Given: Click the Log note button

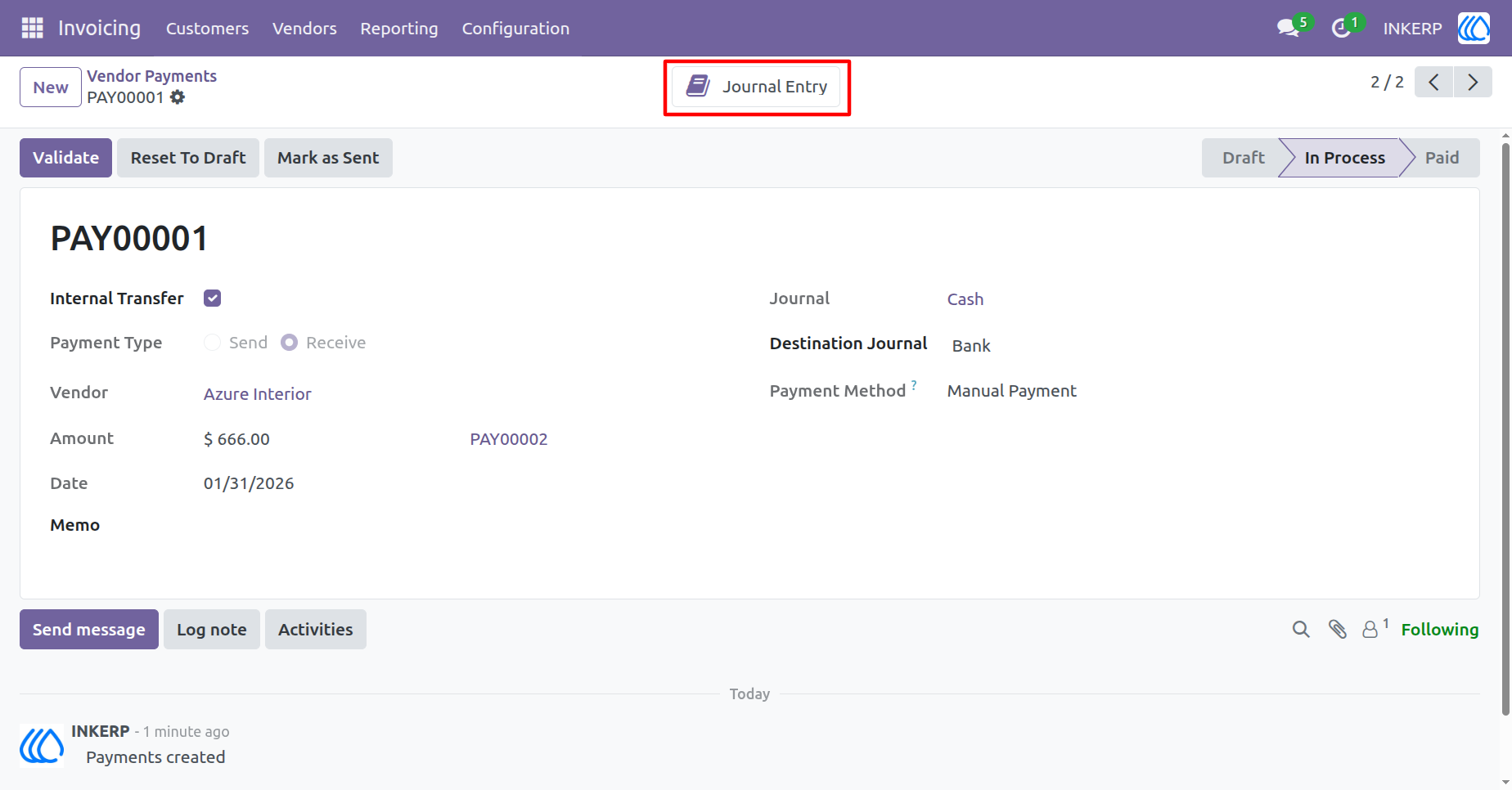Looking at the screenshot, I should click(x=212, y=630).
